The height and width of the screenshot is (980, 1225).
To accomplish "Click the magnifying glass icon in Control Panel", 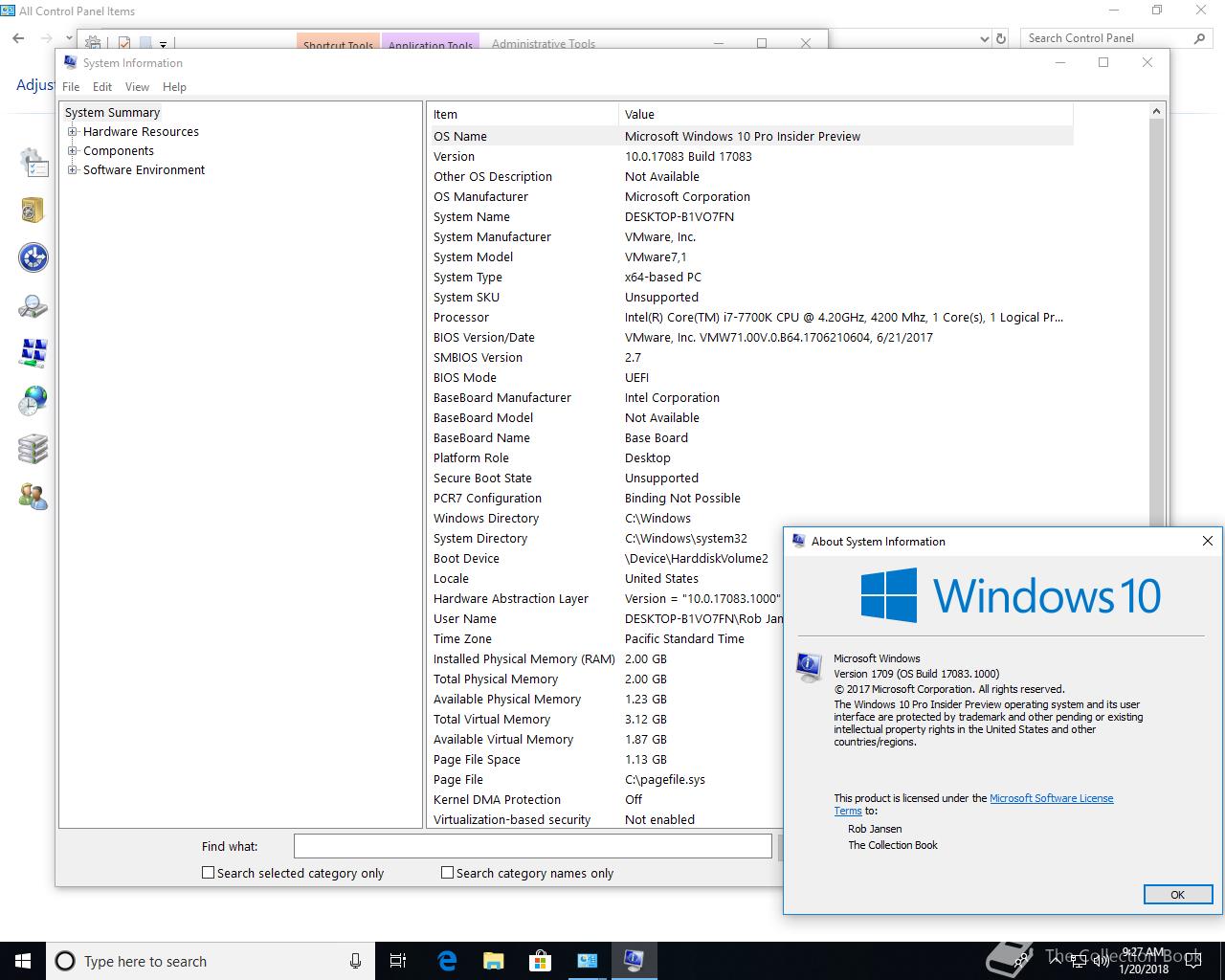I will 33,306.
